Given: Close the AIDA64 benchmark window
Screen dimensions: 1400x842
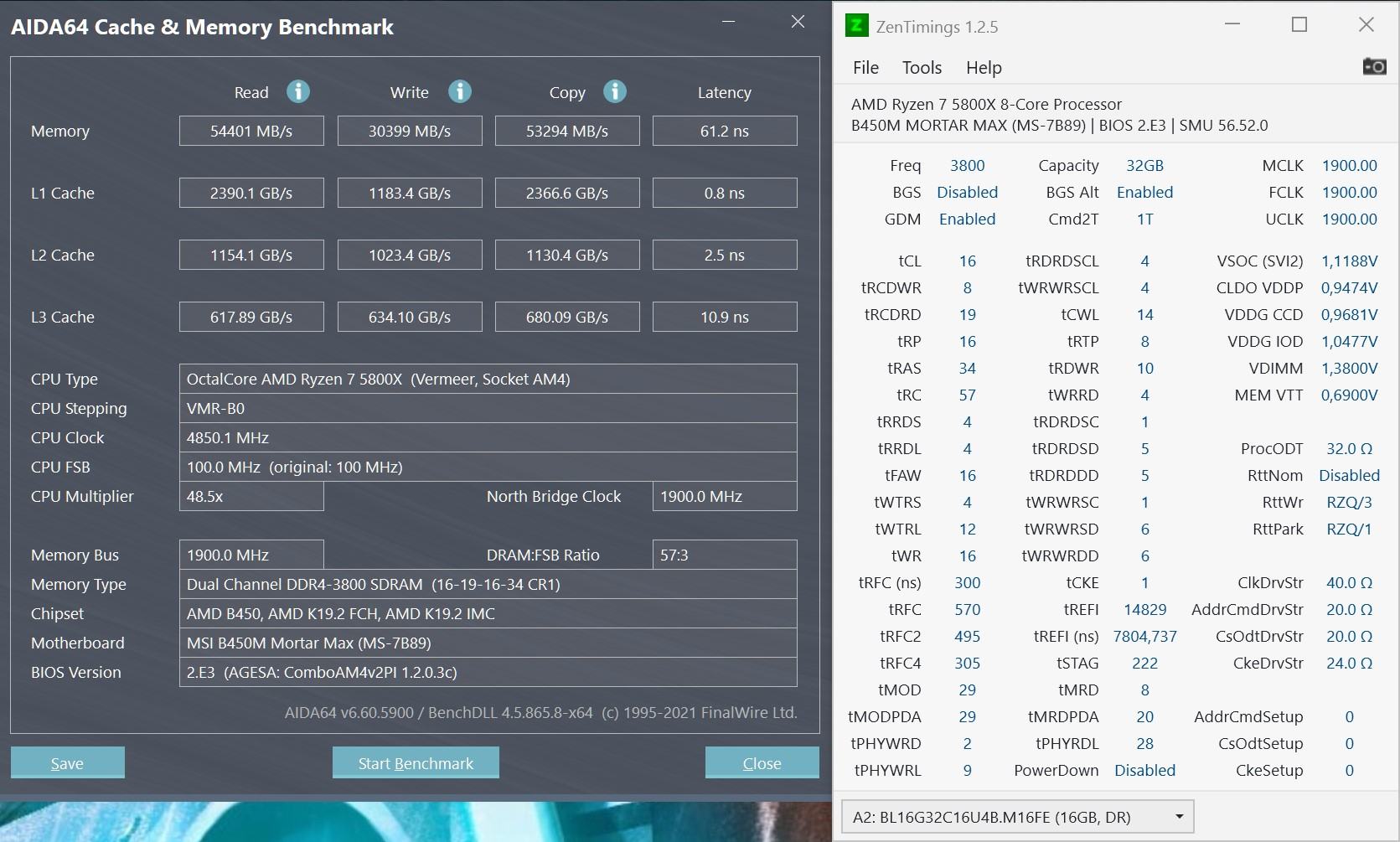Looking at the screenshot, I should (x=798, y=22).
